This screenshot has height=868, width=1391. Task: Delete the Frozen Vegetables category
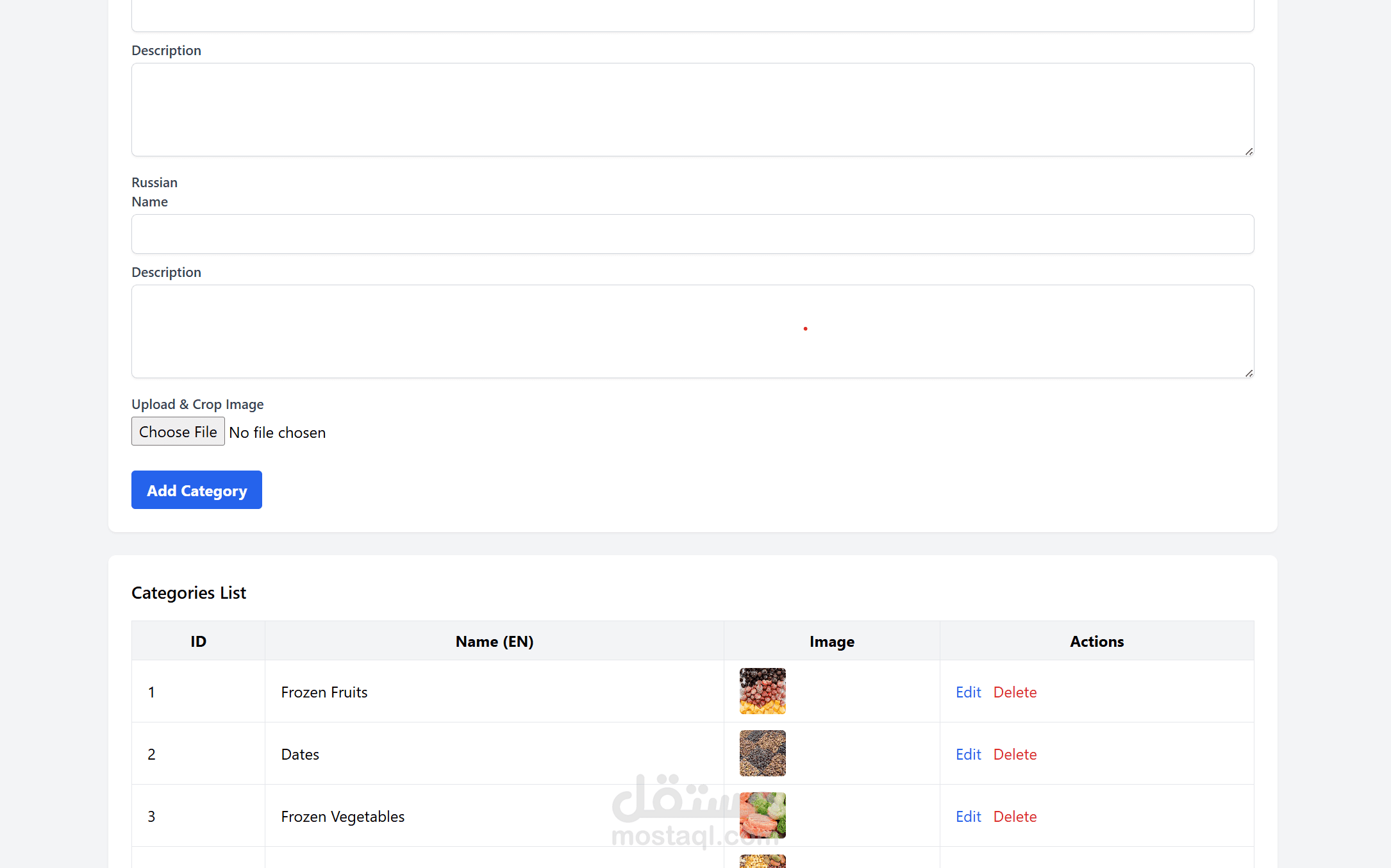1015,817
